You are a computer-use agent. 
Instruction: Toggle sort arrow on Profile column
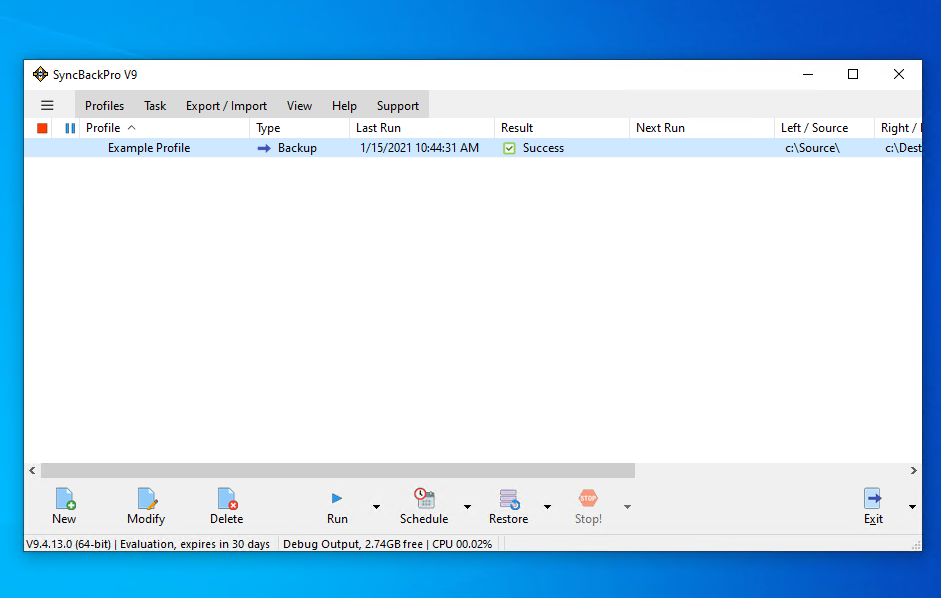(x=131, y=127)
